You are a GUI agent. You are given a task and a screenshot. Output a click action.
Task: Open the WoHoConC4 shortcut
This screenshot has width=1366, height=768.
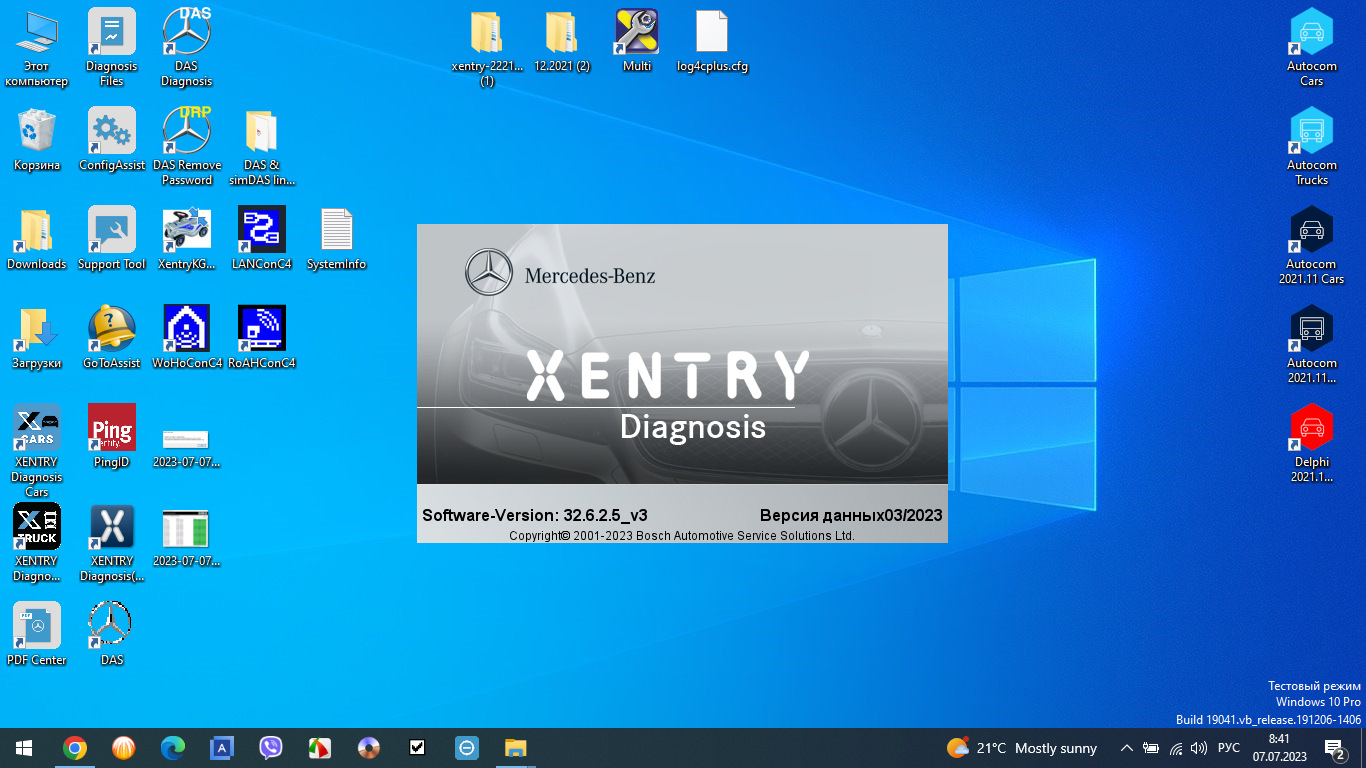(x=186, y=336)
